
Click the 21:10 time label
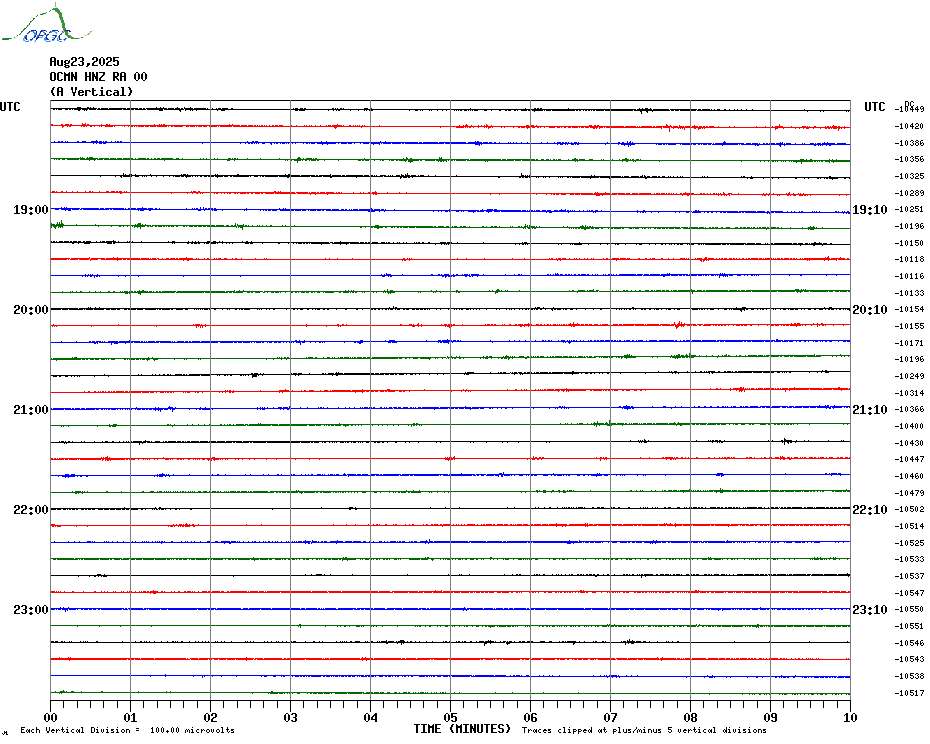(870, 410)
